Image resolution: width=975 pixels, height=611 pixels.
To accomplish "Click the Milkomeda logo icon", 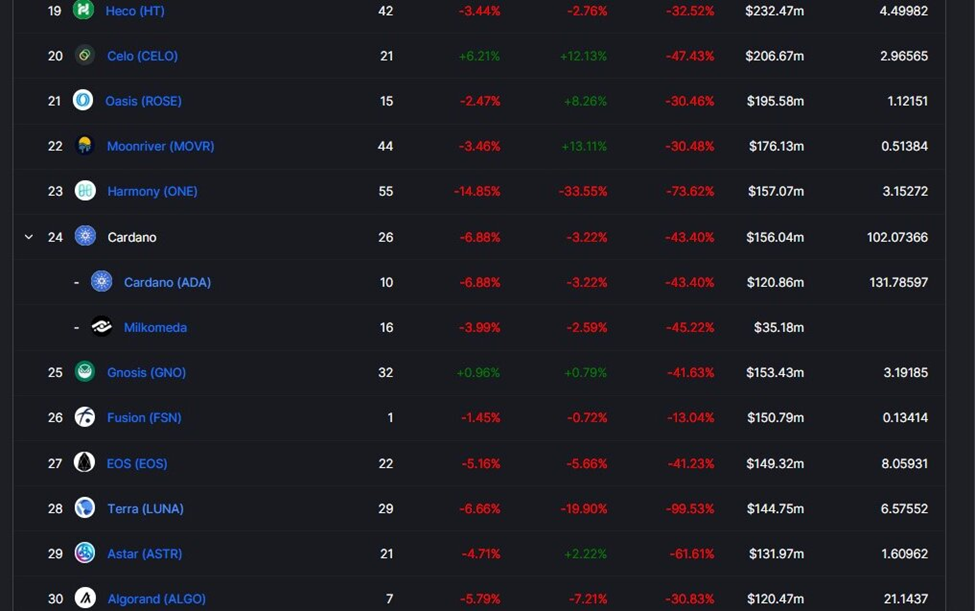I will (x=101, y=326).
